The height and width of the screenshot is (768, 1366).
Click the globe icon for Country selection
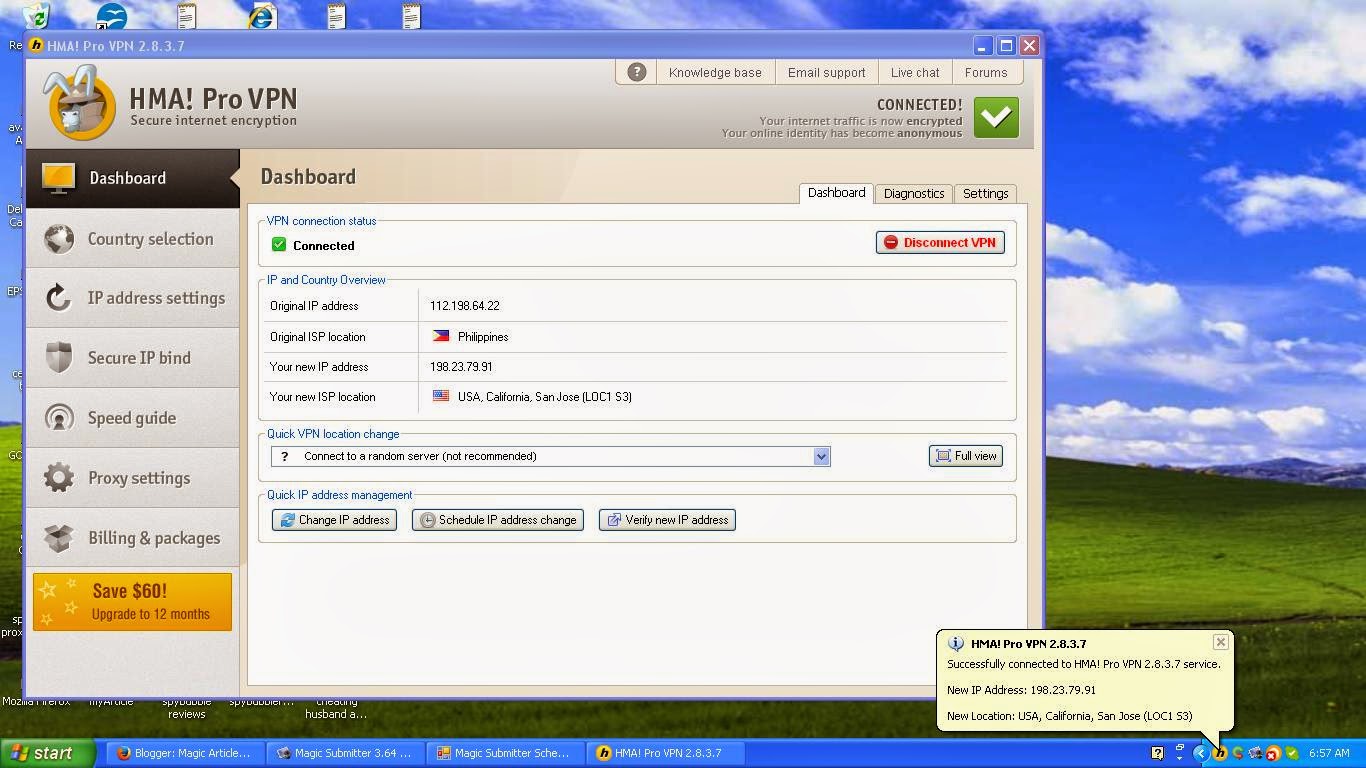pyautogui.click(x=59, y=239)
